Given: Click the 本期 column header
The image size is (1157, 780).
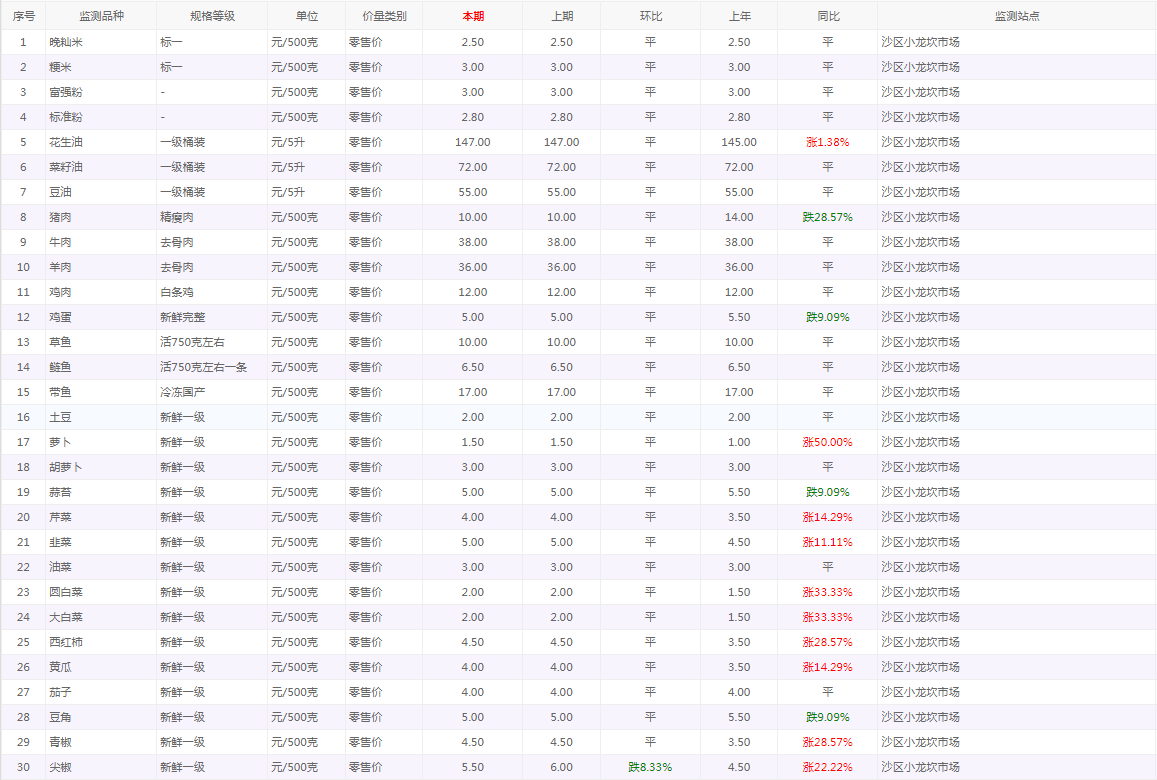Looking at the screenshot, I should [472, 16].
